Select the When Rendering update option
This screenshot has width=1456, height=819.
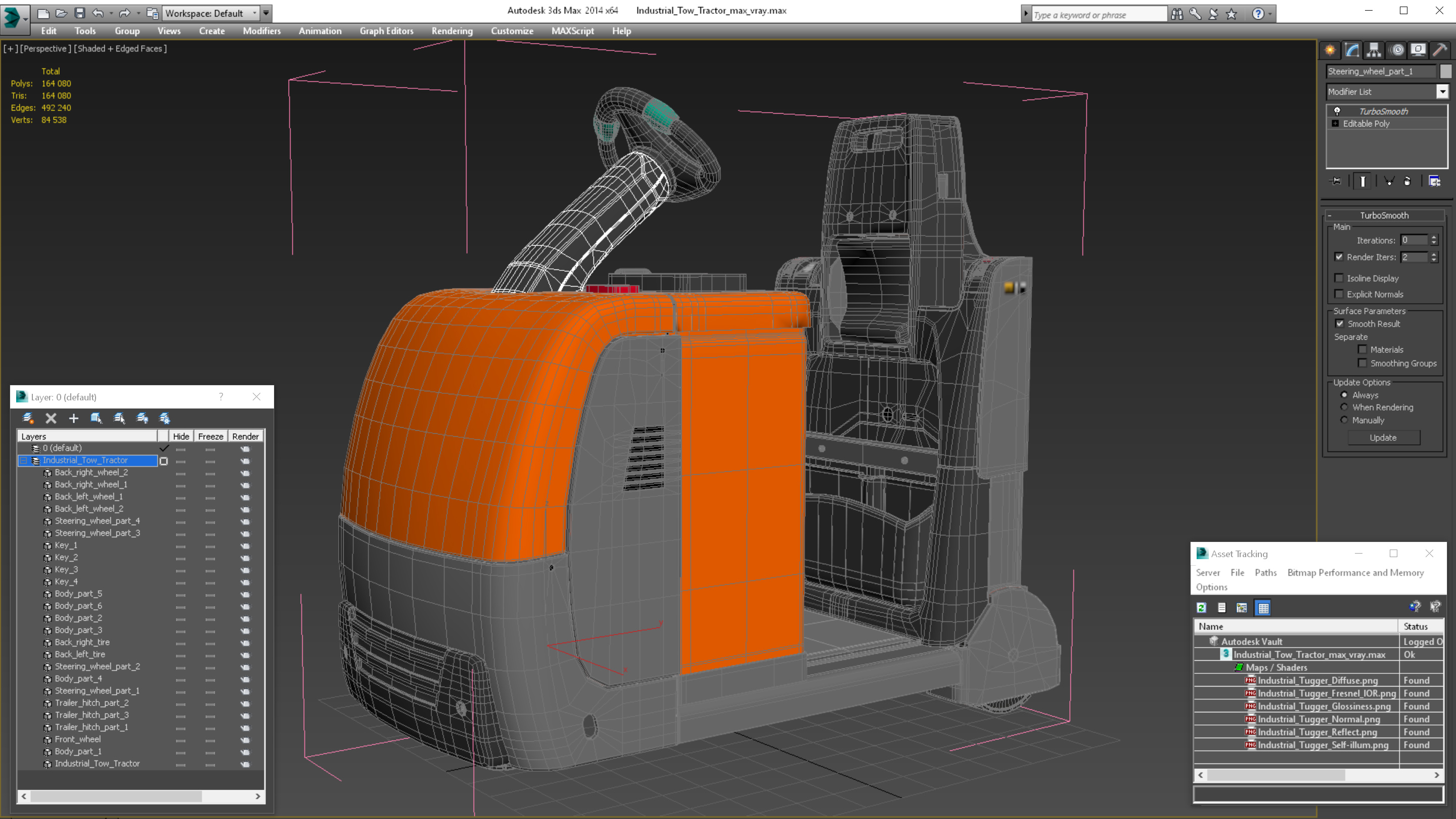(x=1344, y=407)
